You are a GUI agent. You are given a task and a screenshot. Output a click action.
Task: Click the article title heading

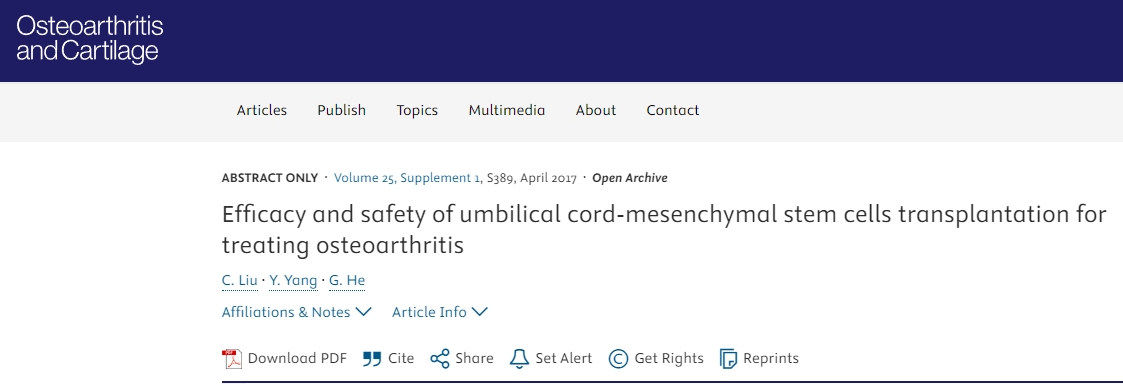664,229
